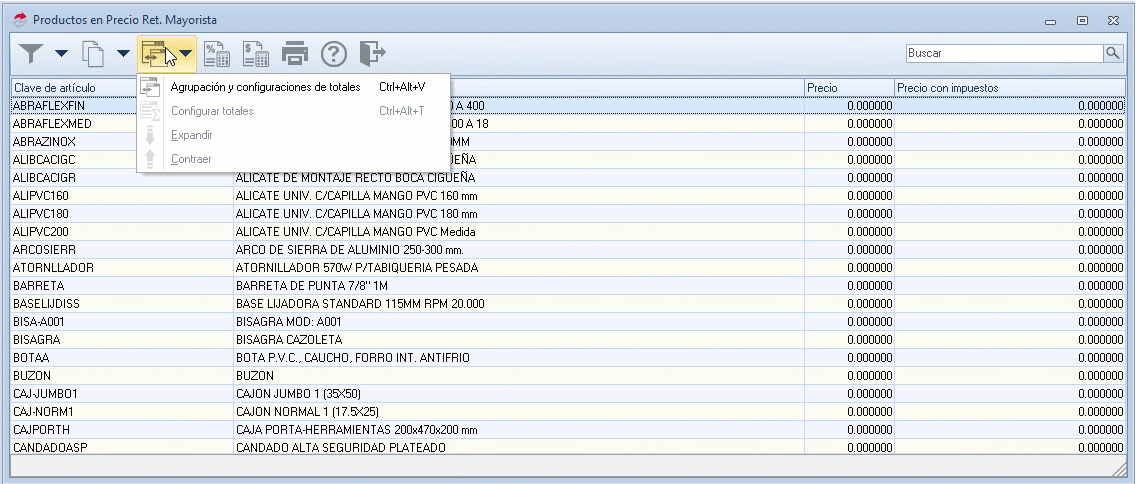Click the percent calculator icon

(x=217, y=52)
